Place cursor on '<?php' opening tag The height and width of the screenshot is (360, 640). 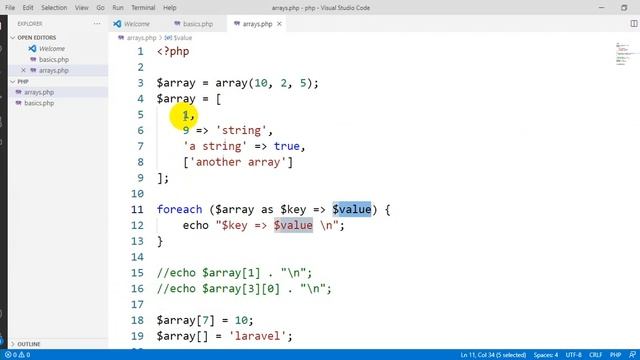(173, 51)
